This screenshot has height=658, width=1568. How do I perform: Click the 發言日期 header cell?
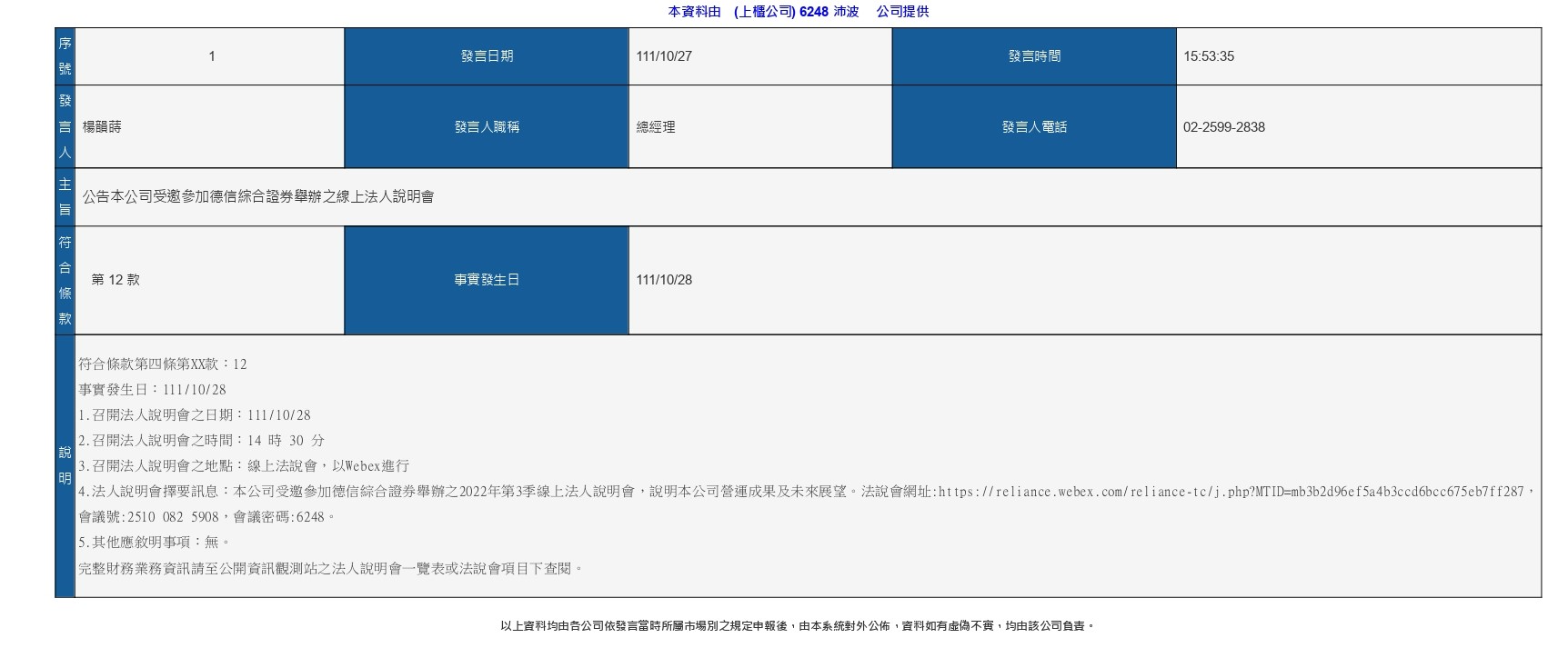pos(487,56)
